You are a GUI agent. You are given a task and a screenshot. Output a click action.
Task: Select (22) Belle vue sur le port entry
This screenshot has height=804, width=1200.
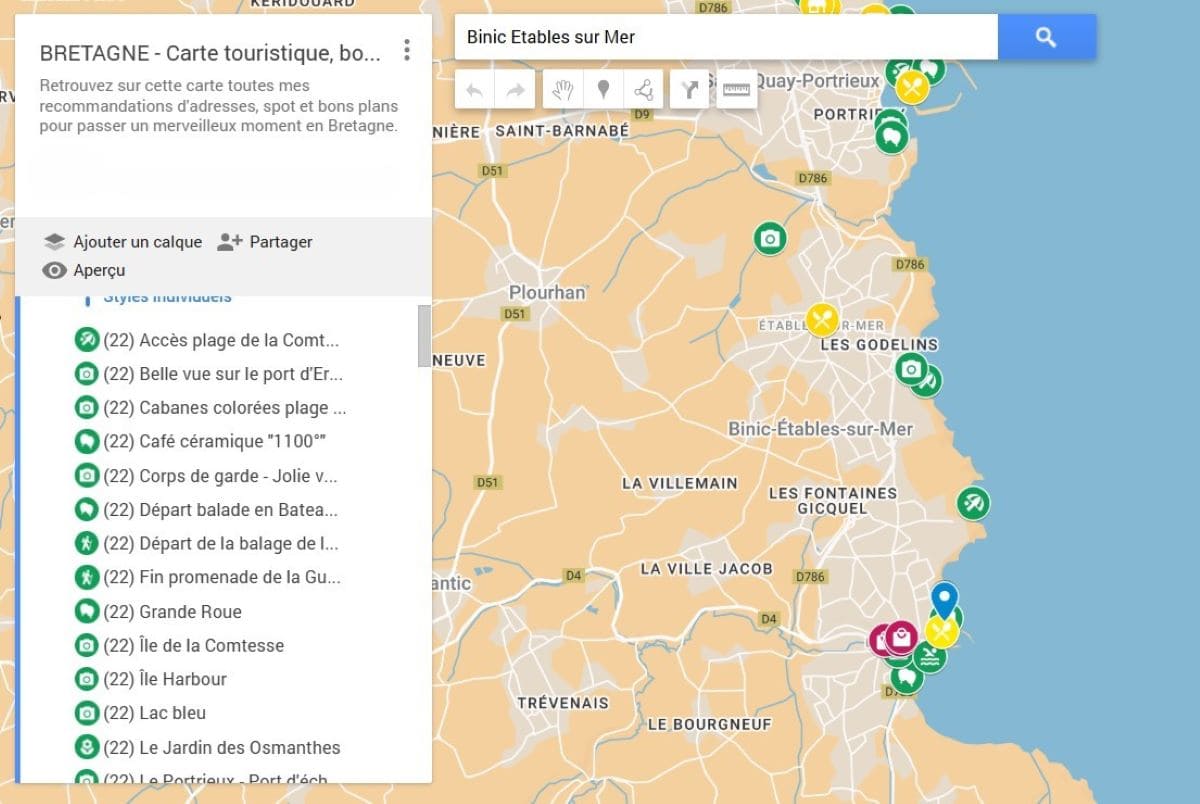(208, 374)
